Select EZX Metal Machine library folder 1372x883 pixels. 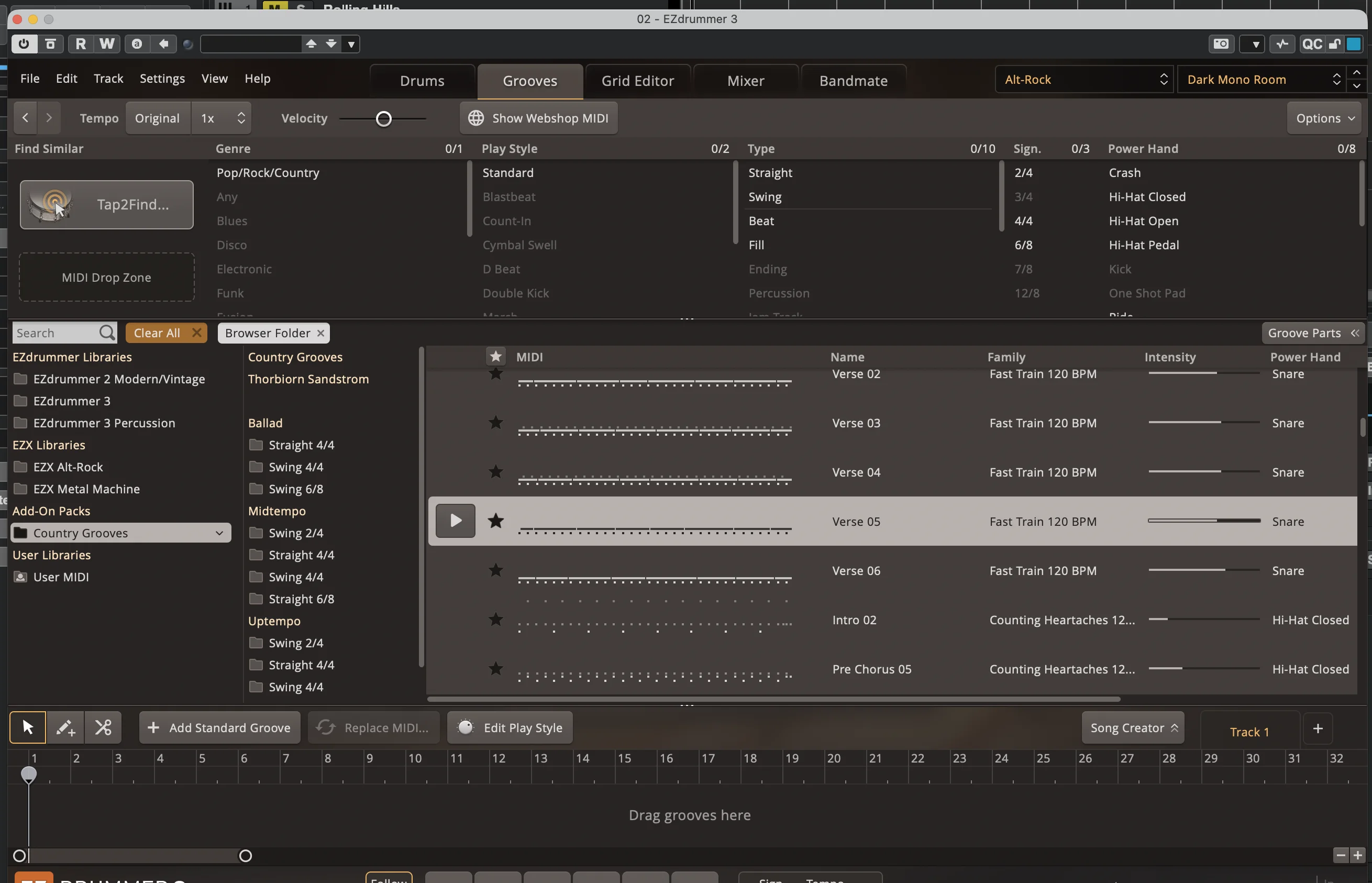(86, 489)
